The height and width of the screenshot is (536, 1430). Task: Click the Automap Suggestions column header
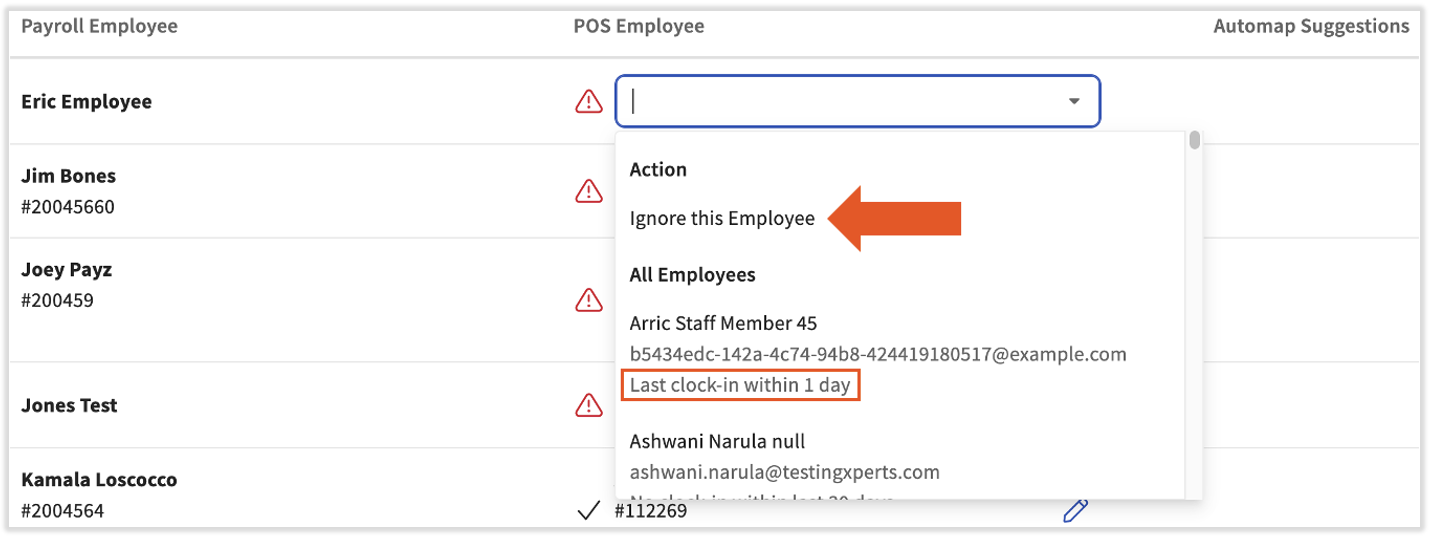pyautogui.click(x=1311, y=26)
